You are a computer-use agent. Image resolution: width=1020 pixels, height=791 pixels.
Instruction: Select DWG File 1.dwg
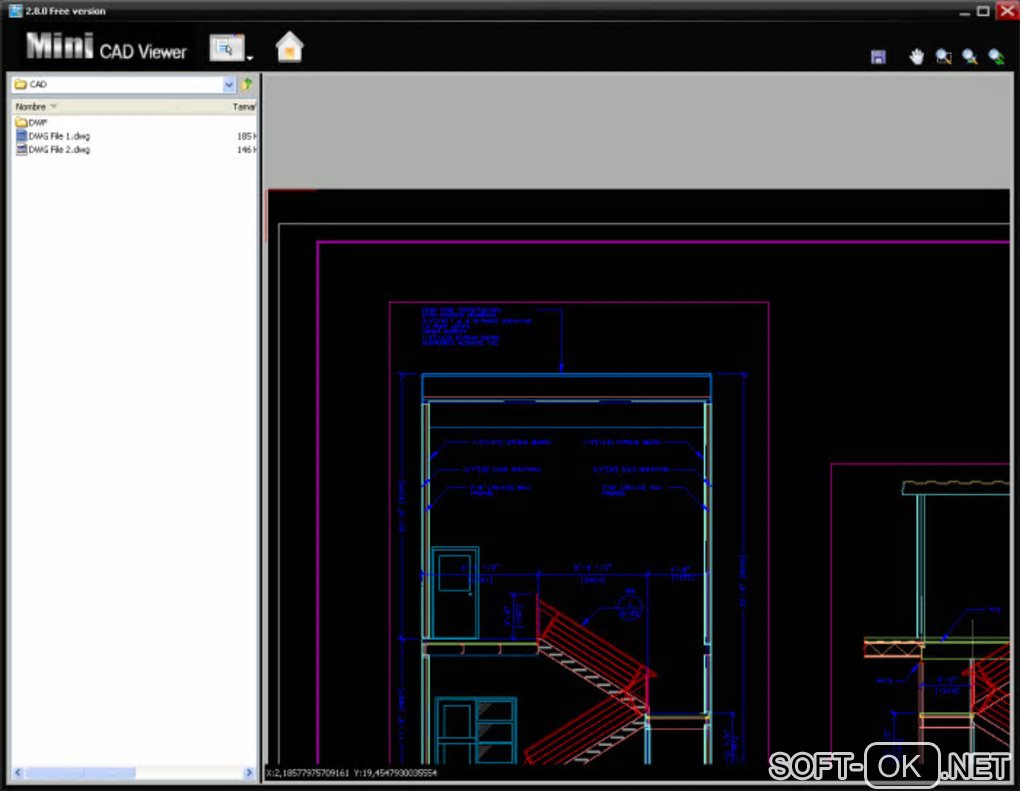coord(59,136)
